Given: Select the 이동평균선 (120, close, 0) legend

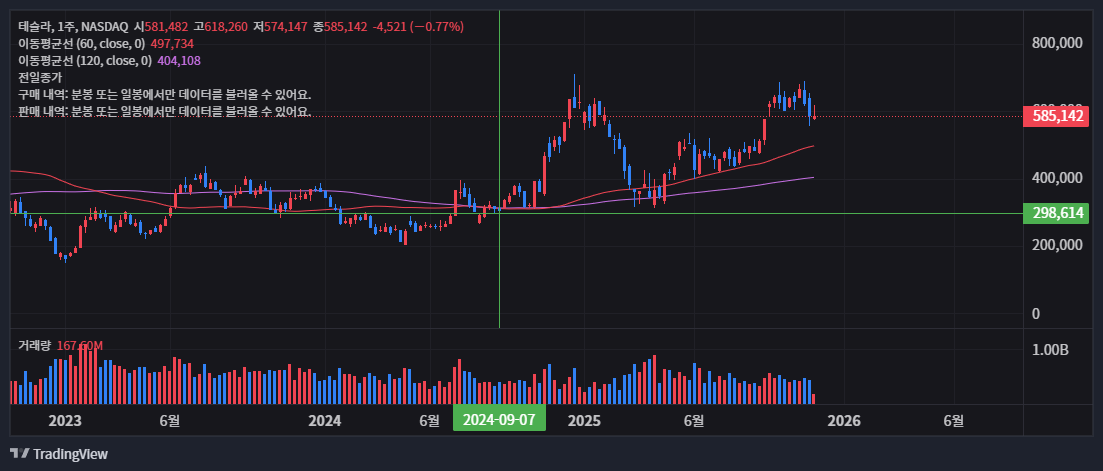Looking at the screenshot, I should click(x=84, y=61).
